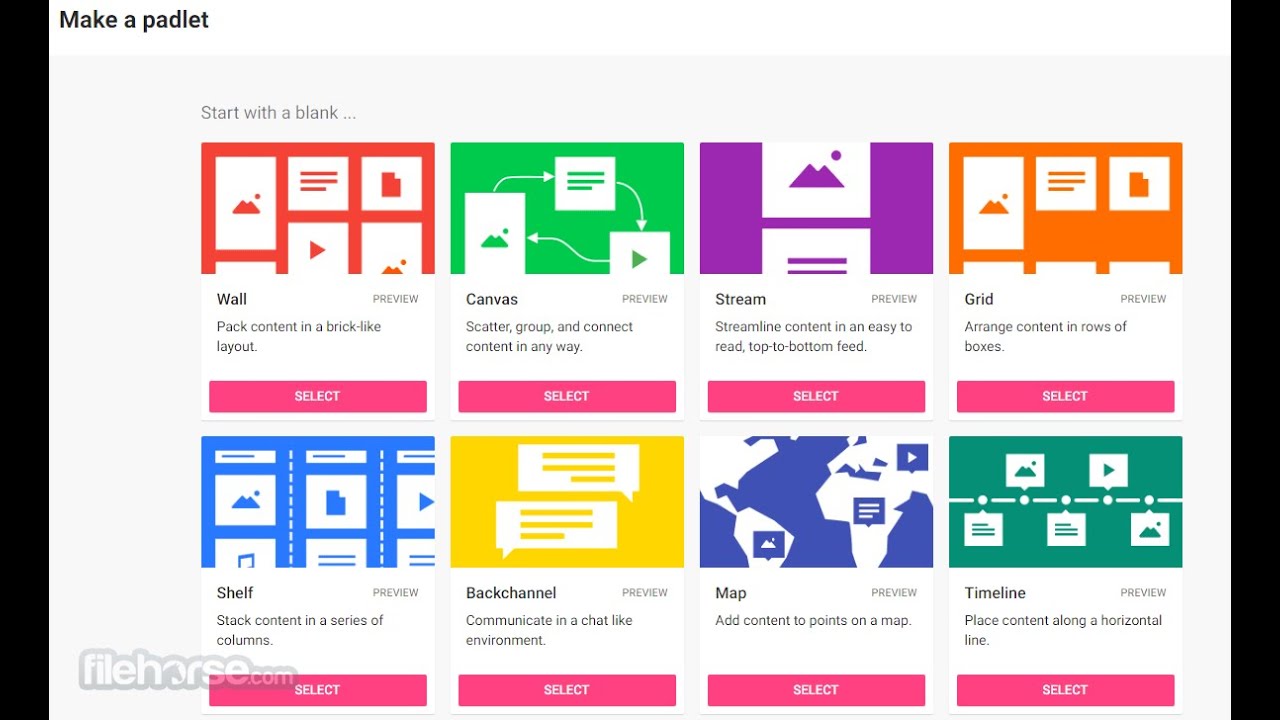Image resolution: width=1280 pixels, height=720 pixels.
Task: Click 'Add content to points on a map' text
Action: (x=813, y=620)
